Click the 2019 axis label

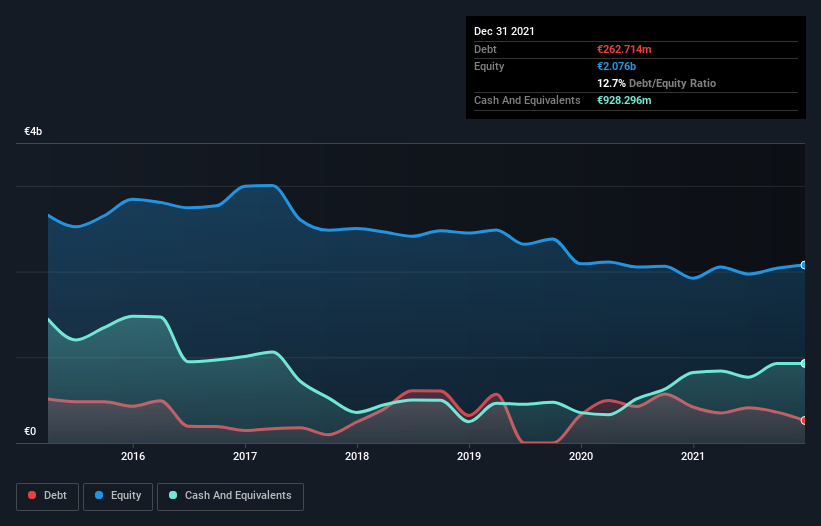coord(469,456)
